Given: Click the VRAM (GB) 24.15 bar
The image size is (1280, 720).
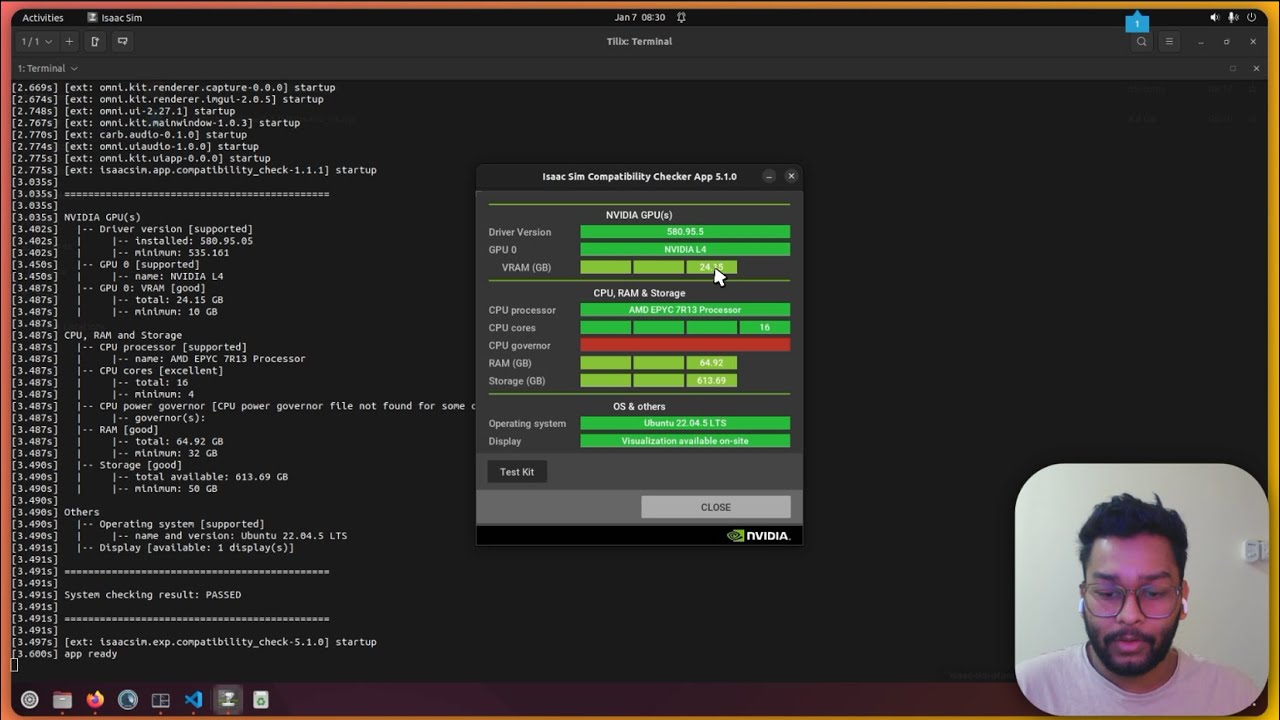Looking at the screenshot, I should coord(659,267).
